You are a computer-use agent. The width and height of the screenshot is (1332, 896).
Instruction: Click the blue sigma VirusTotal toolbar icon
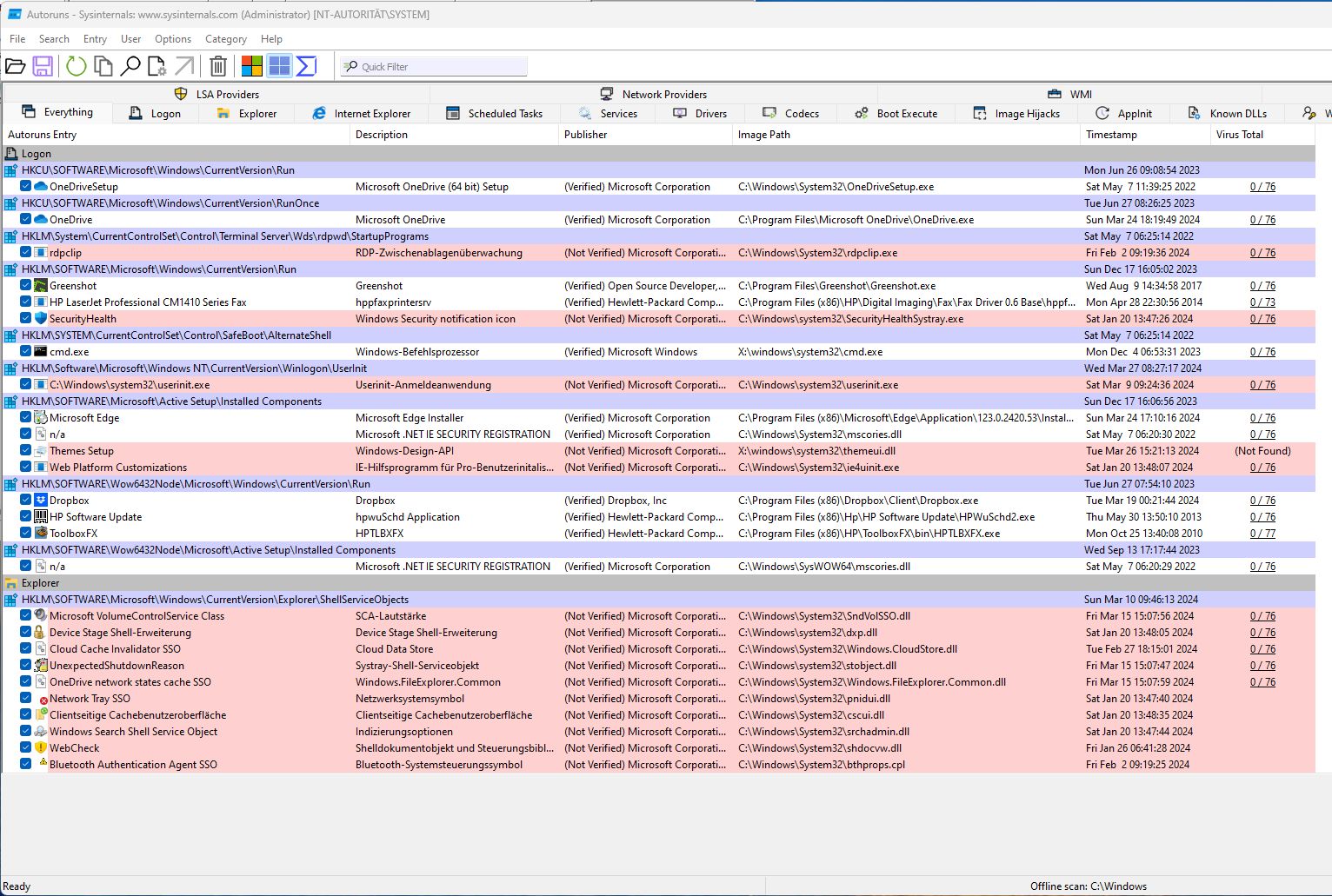coord(306,66)
